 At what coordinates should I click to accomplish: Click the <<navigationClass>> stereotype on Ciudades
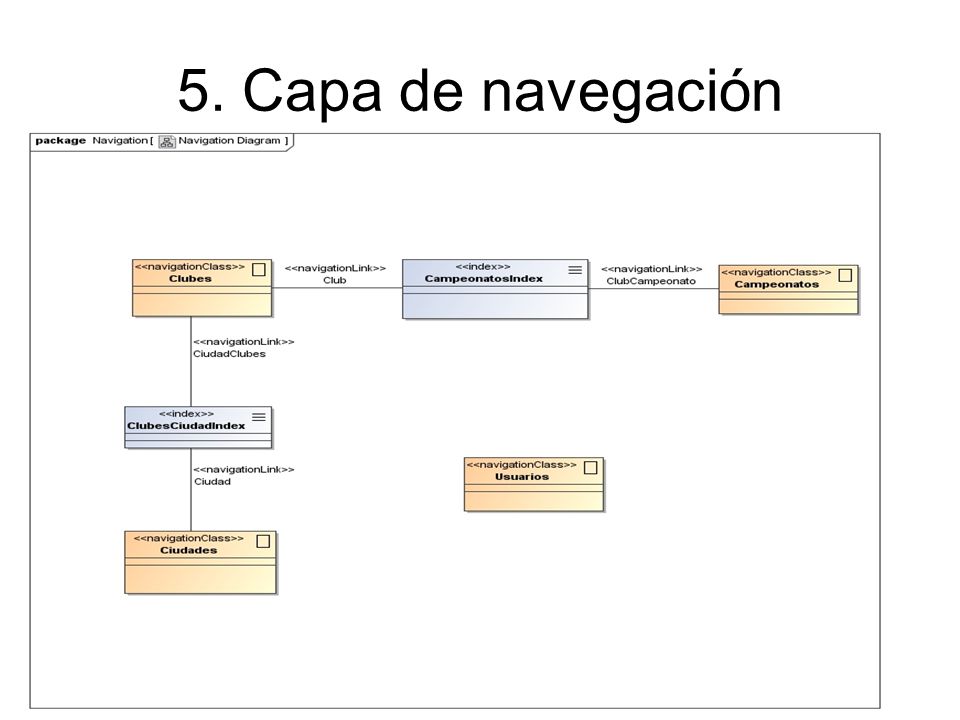click(x=189, y=538)
